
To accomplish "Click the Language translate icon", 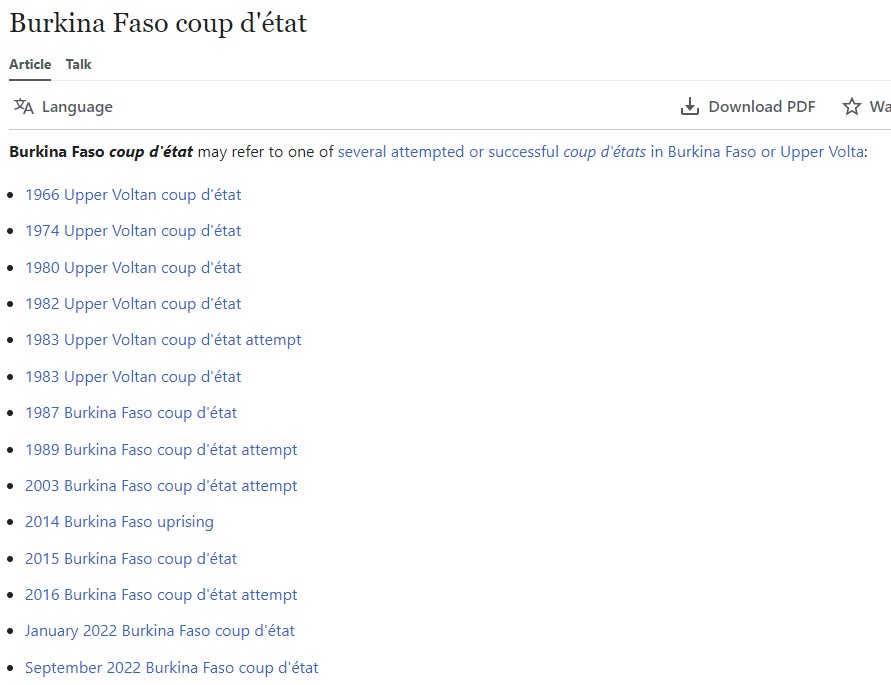I will [x=24, y=107].
